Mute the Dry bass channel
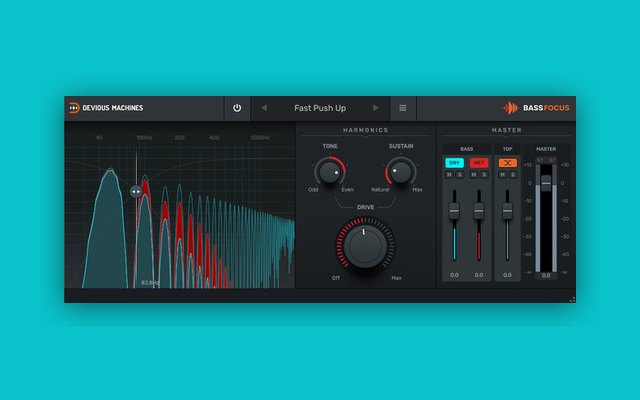This screenshot has height=400, width=640. (449, 175)
